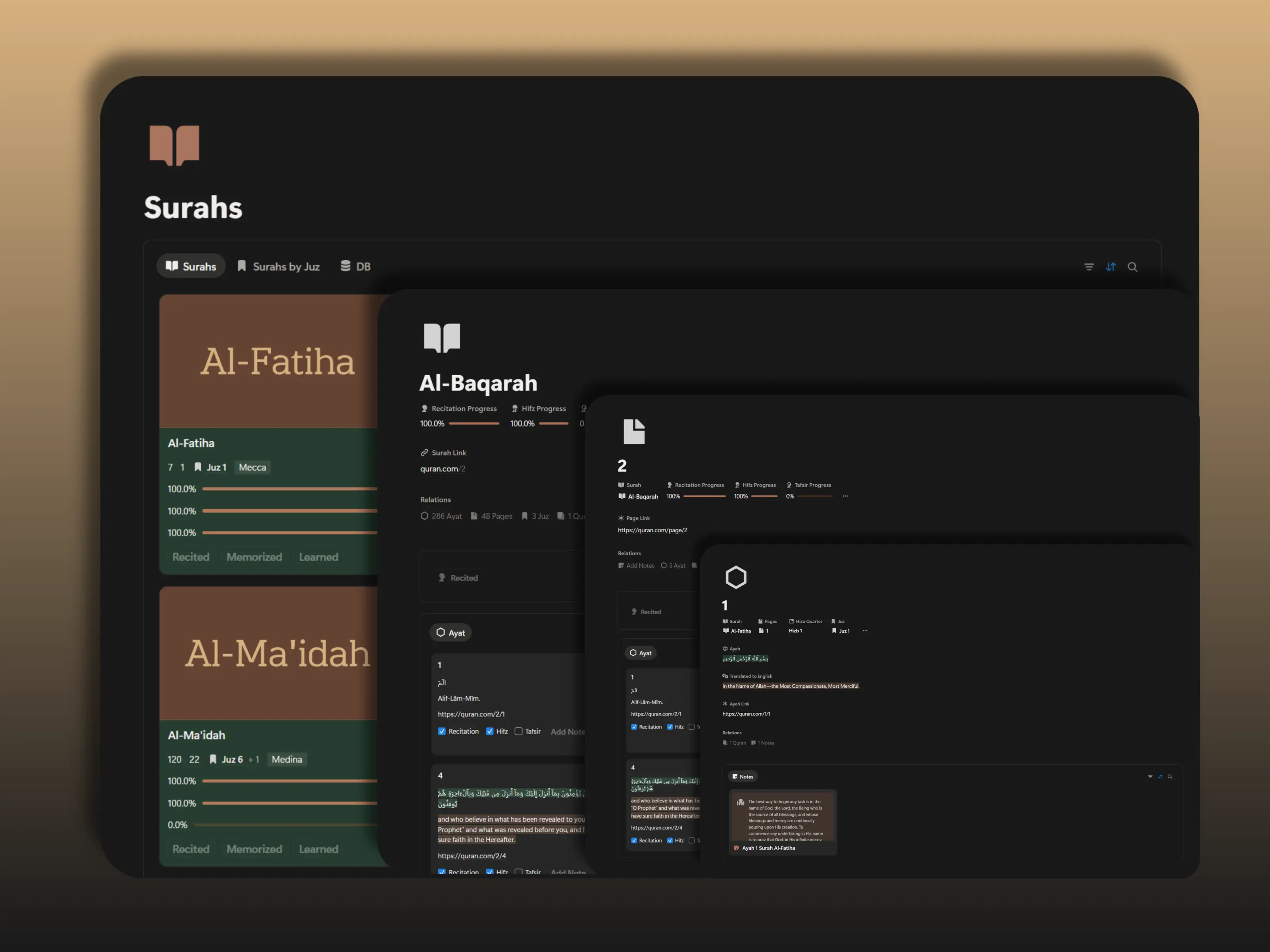Switch to Surahs by Juz tab
Viewport: 1270px width, 952px height.
(279, 266)
